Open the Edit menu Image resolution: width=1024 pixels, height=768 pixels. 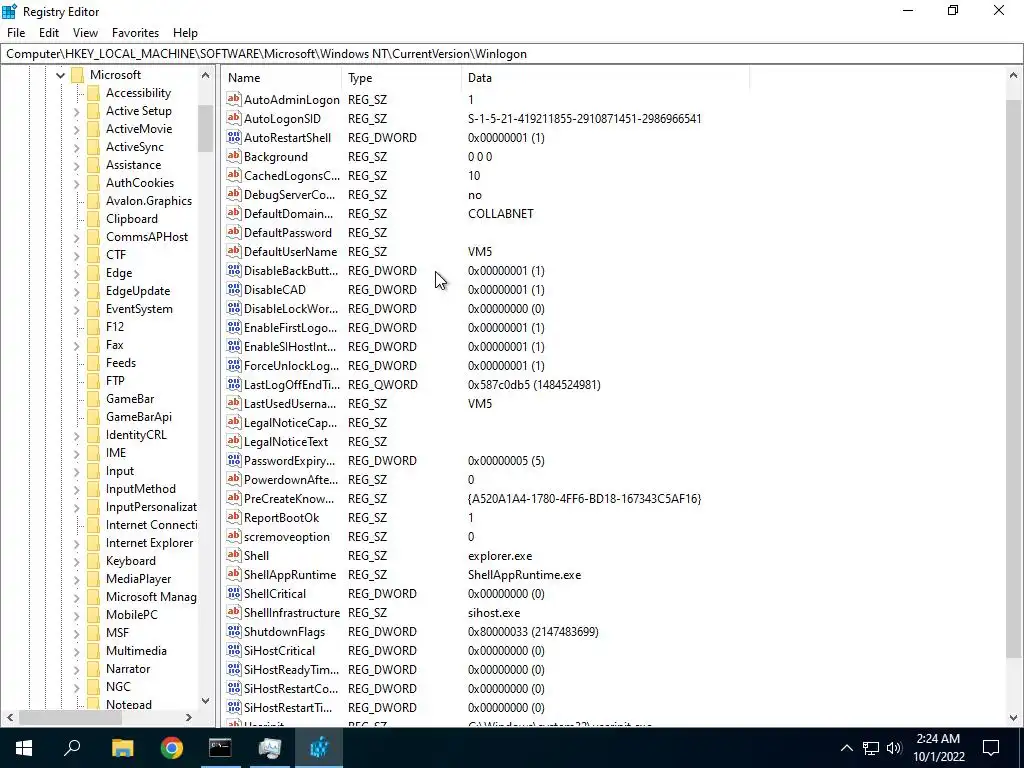(49, 33)
